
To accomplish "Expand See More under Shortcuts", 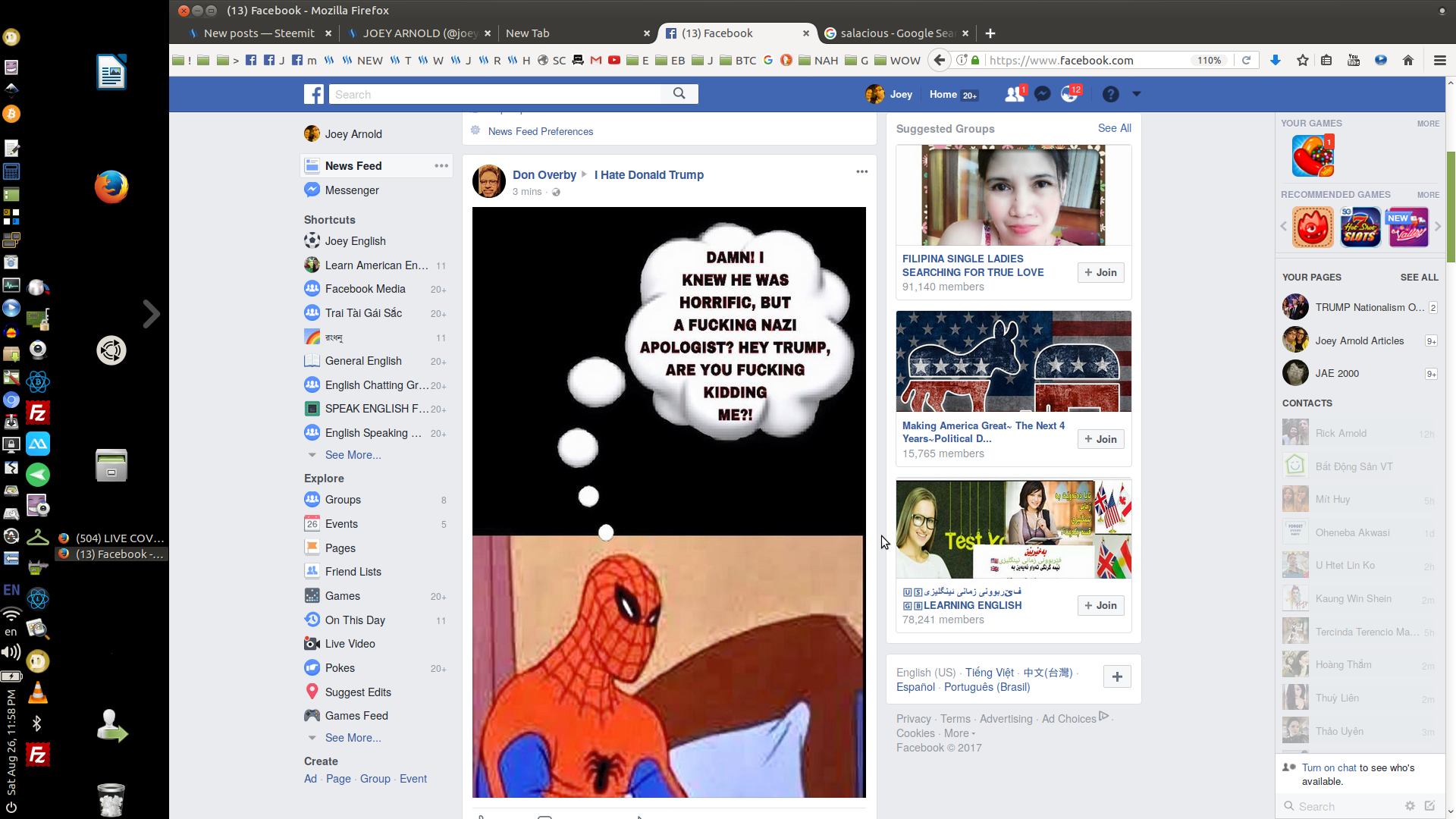I will (x=353, y=455).
